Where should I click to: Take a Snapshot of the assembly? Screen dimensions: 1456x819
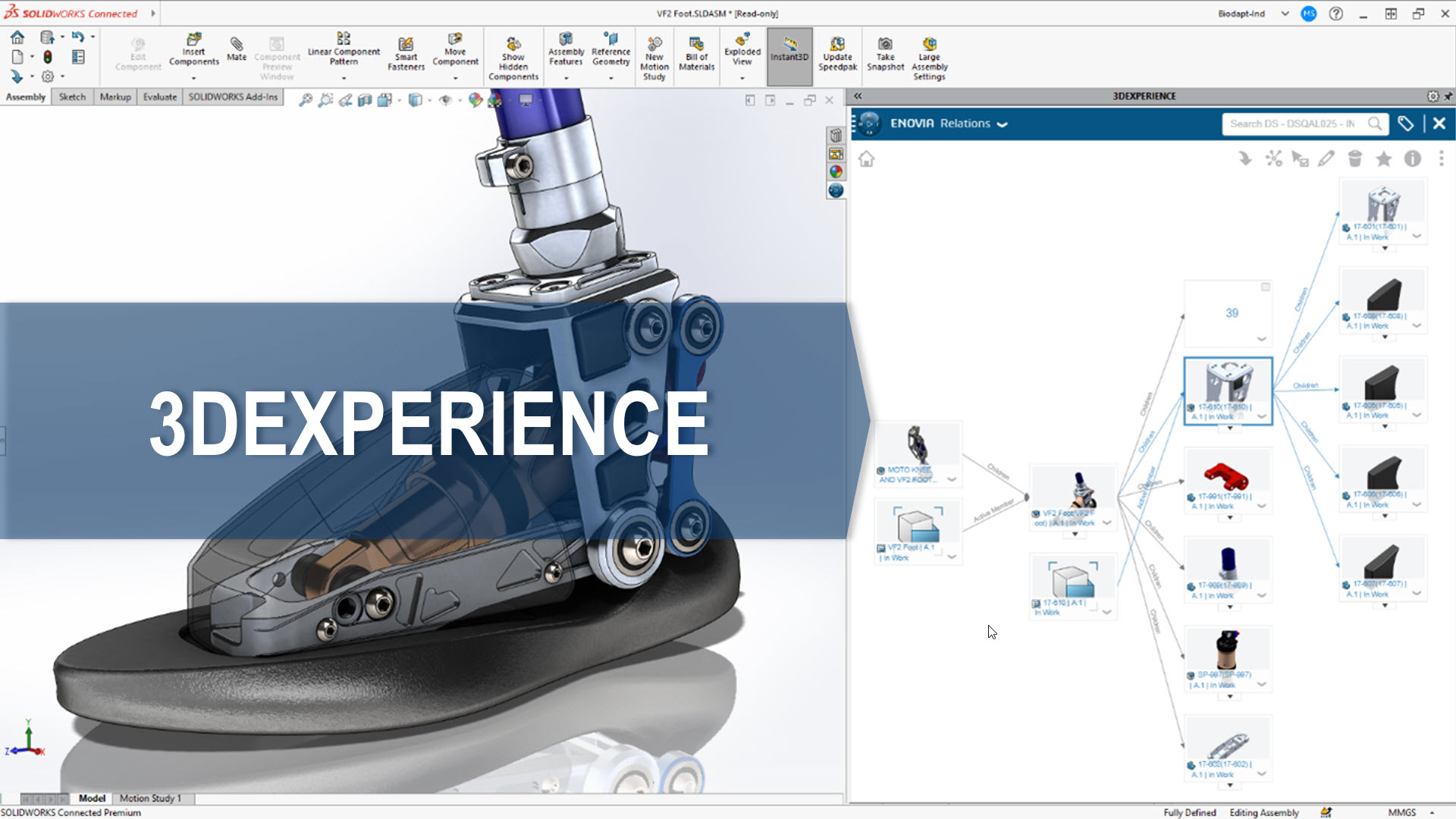tap(884, 53)
